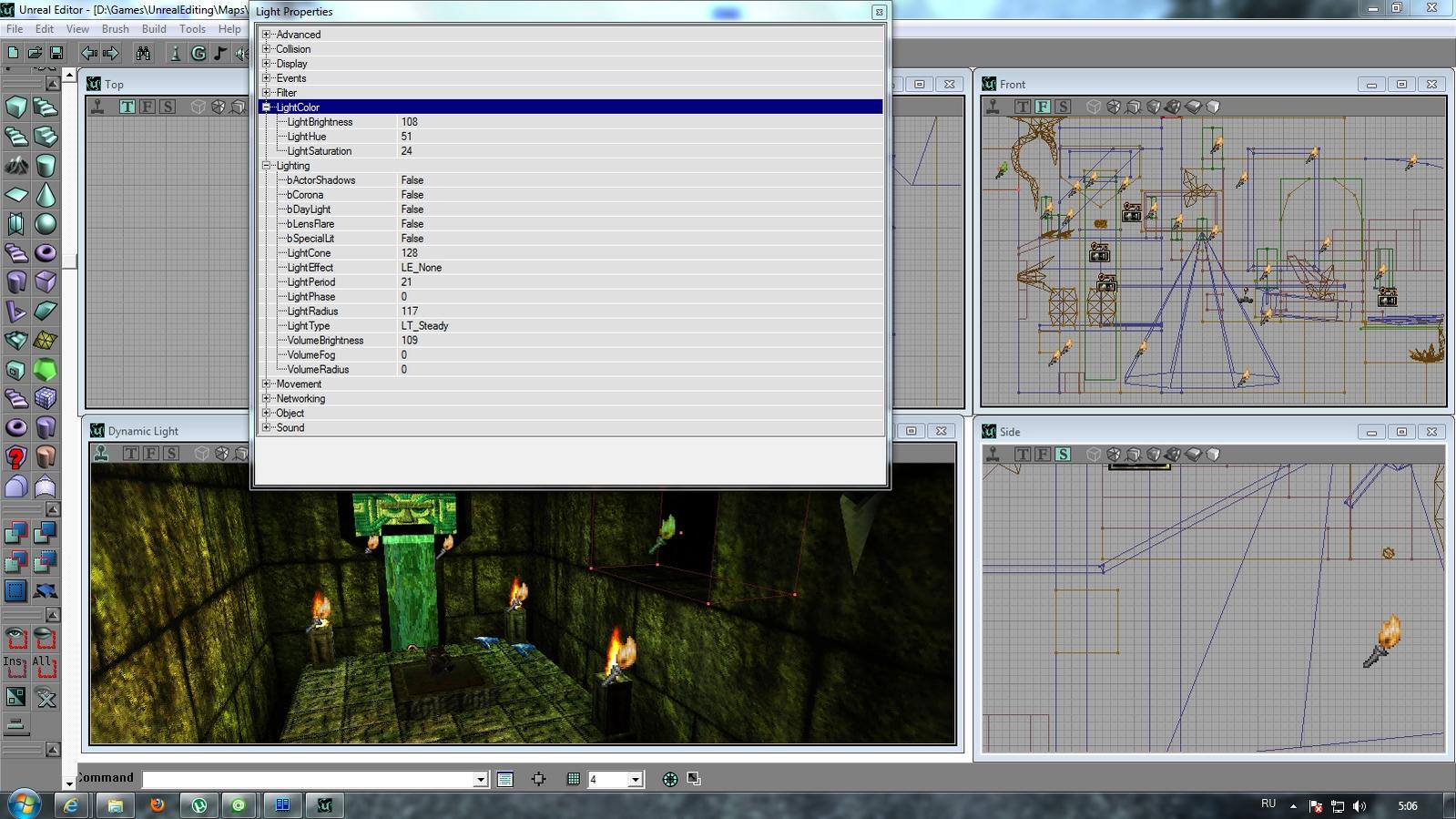Select the Cube brush builder tool
1456x819 pixels.
pos(16,107)
